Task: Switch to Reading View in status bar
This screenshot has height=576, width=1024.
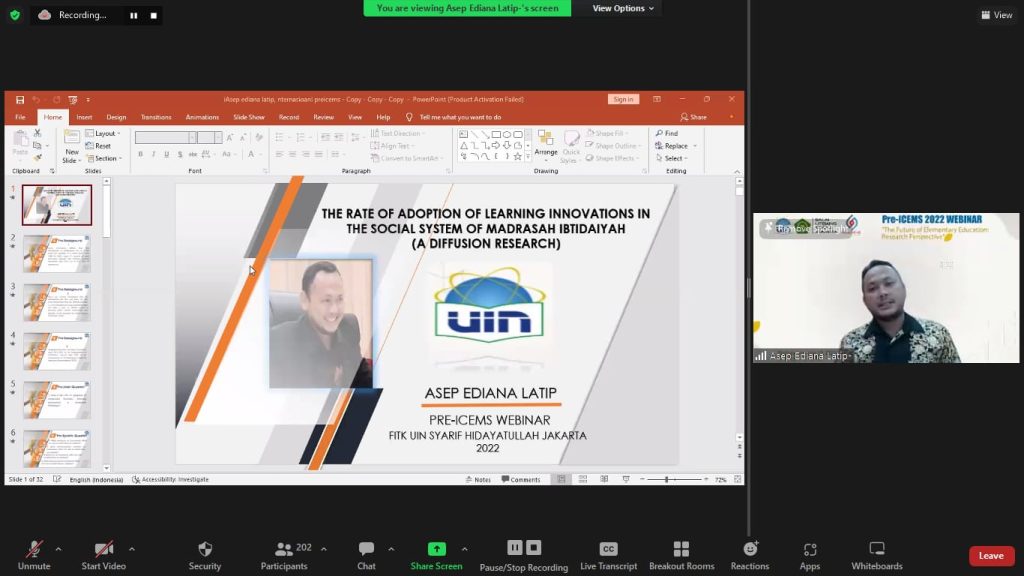Action: (x=604, y=479)
